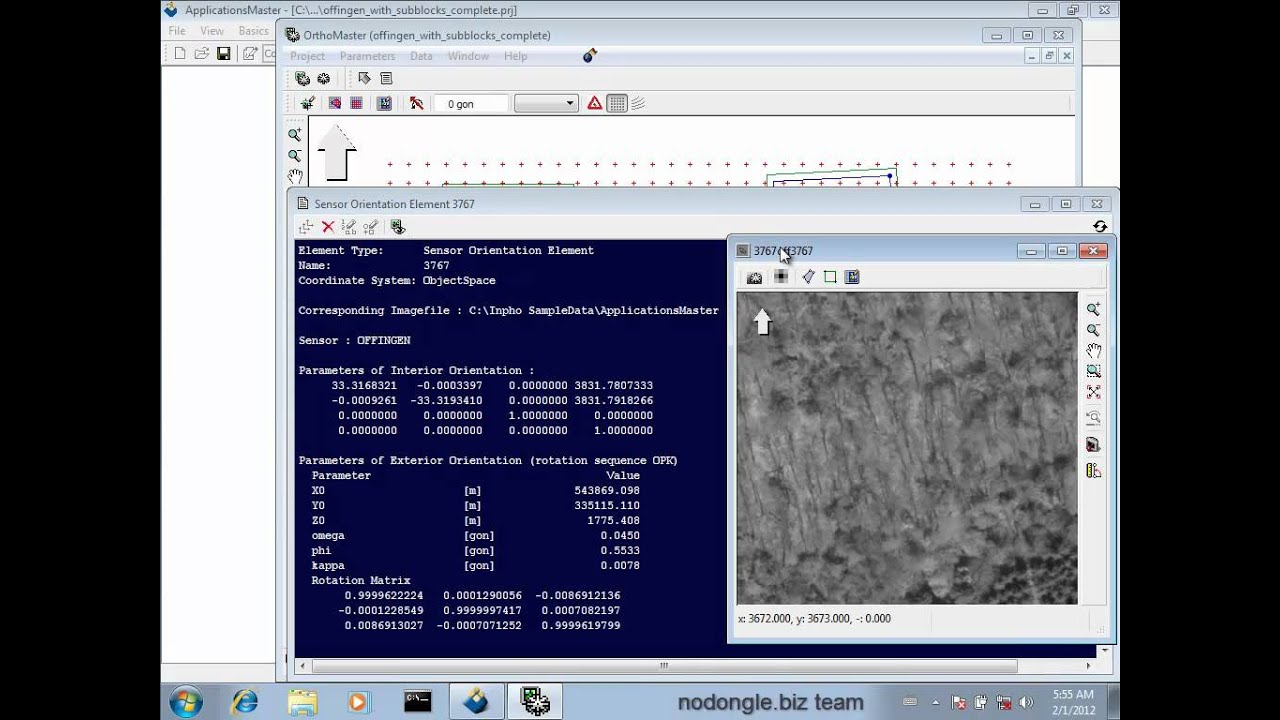Open the command prompt taskbar icon

[417, 702]
